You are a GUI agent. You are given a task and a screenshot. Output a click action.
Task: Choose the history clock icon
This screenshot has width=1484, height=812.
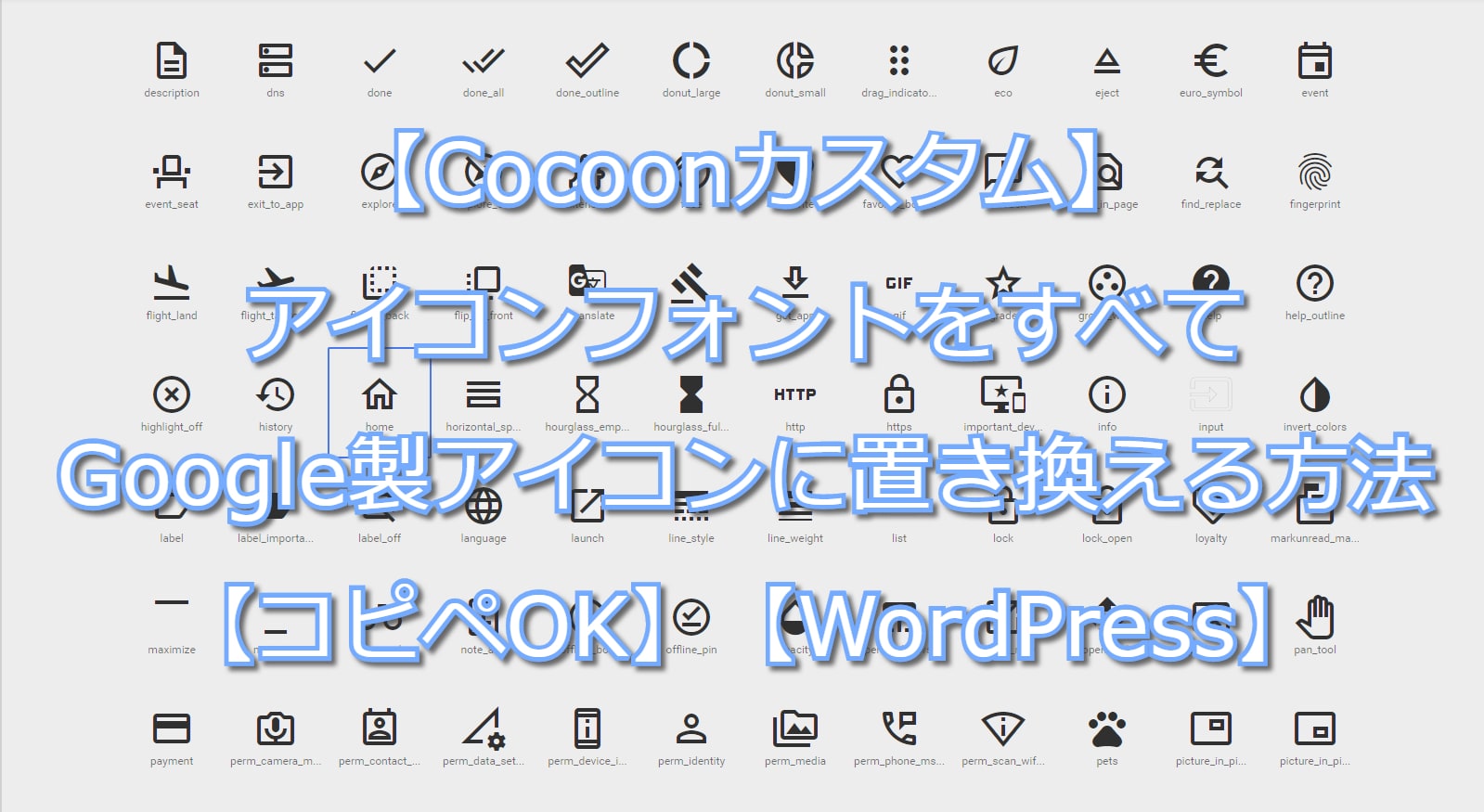coord(276,394)
